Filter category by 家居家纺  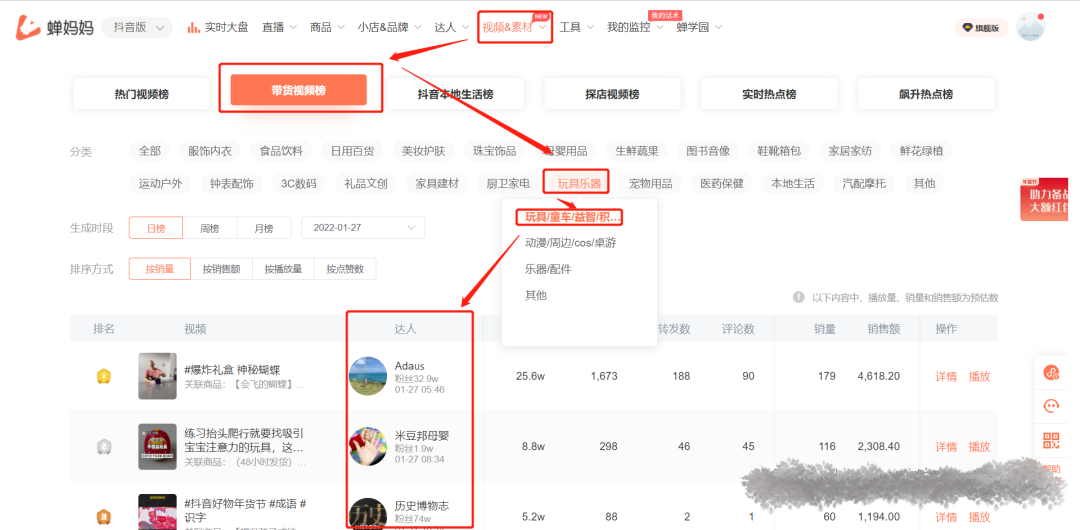pos(851,151)
